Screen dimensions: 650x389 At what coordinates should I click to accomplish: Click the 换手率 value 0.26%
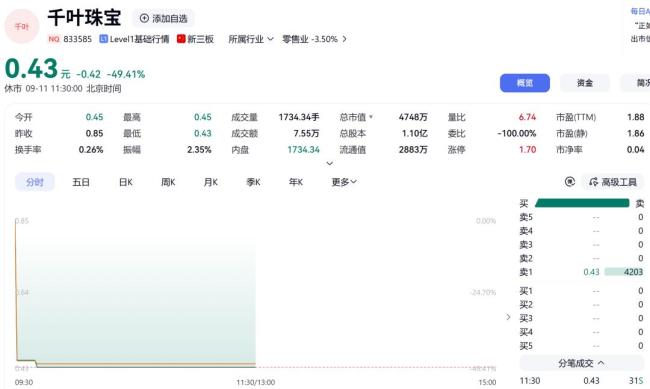coord(91,150)
